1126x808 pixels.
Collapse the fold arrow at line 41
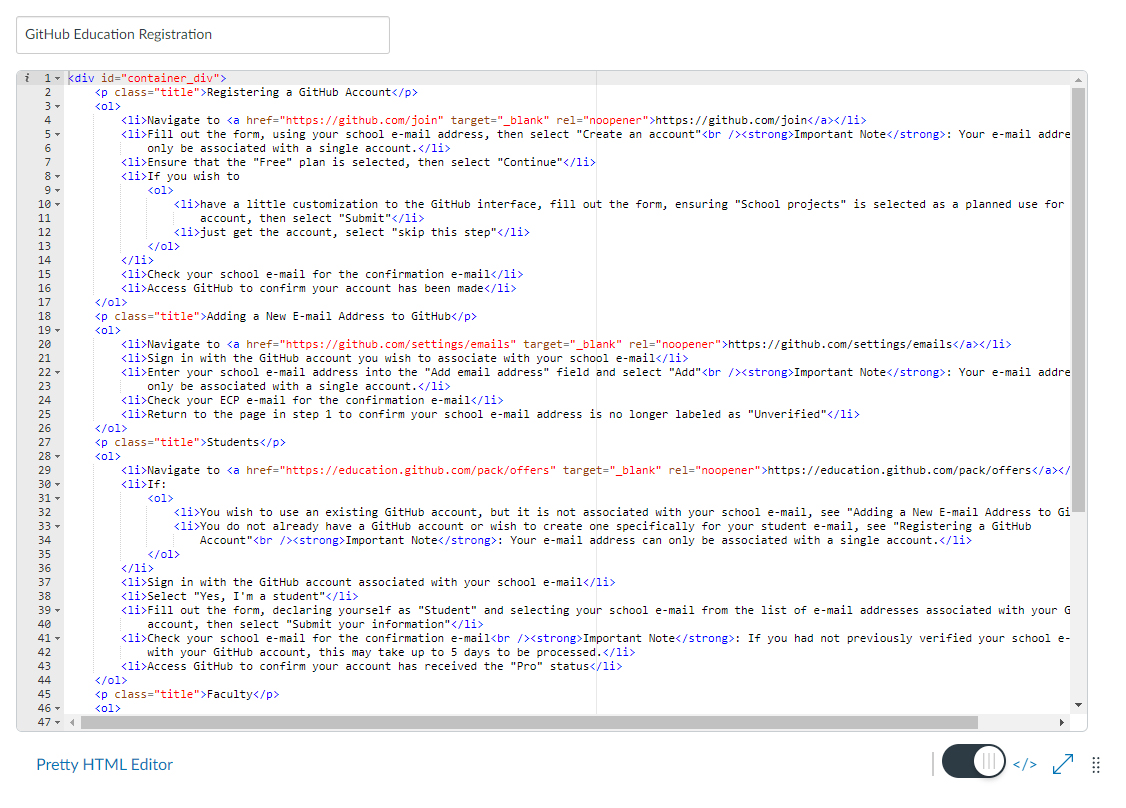57,638
